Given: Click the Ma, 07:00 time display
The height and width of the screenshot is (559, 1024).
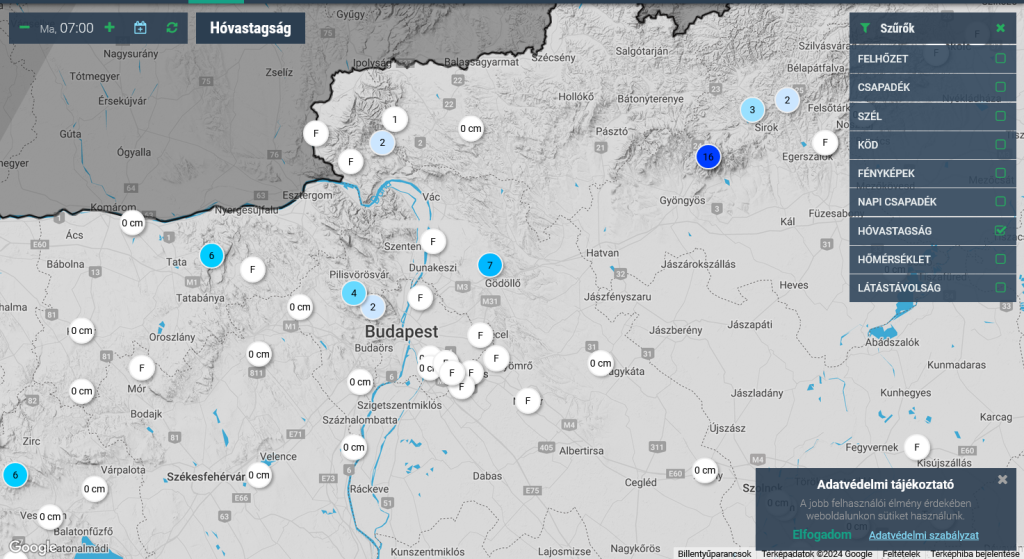Looking at the screenshot, I should (67, 28).
